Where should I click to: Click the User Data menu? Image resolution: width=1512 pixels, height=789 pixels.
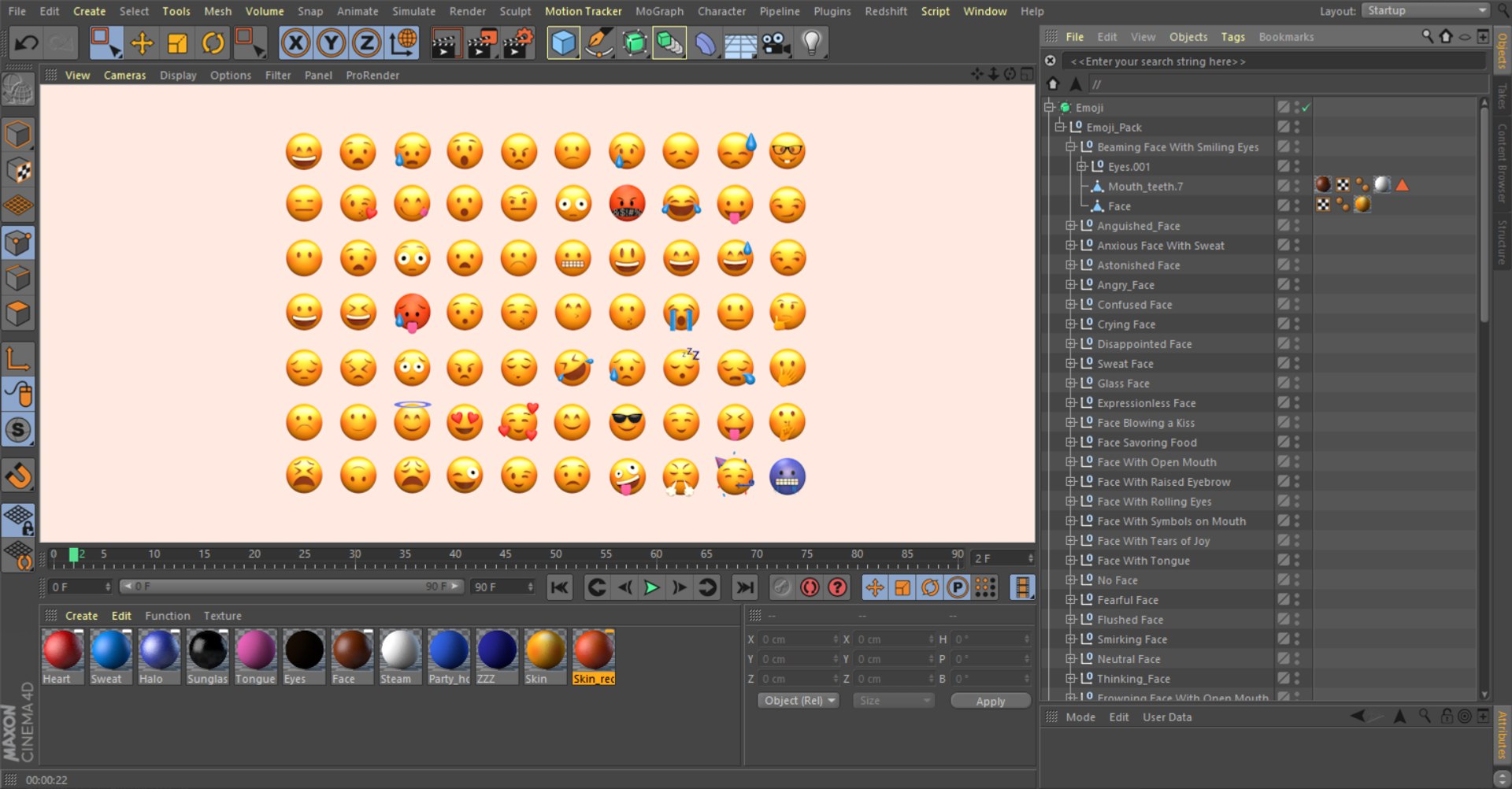(1167, 717)
